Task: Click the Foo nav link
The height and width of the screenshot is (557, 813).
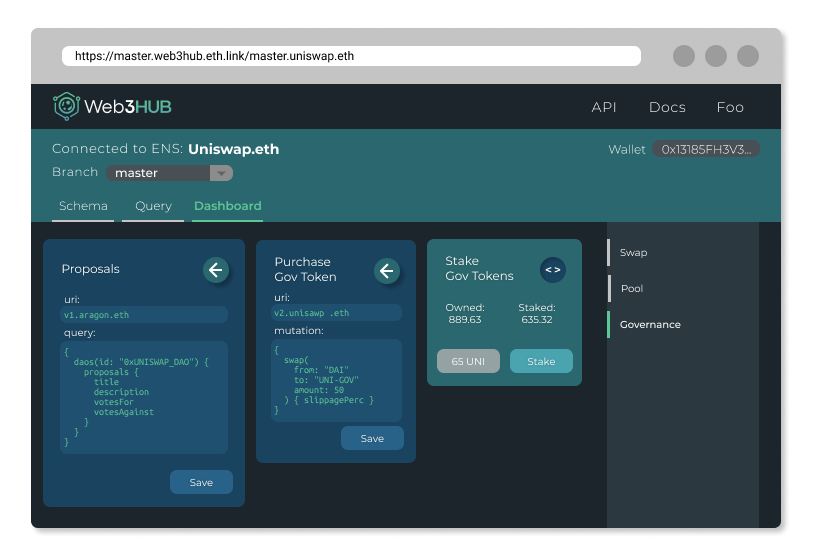Action: pyautogui.click(x=730, y=107)
